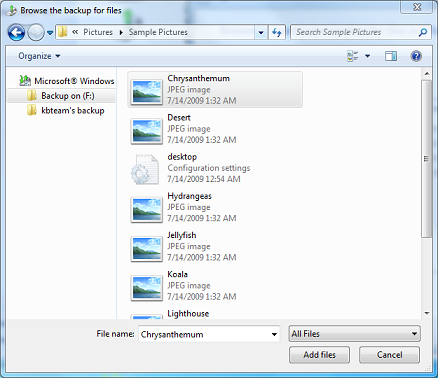Click the Desert image thumbnail
438x378 pixels.
147,131
